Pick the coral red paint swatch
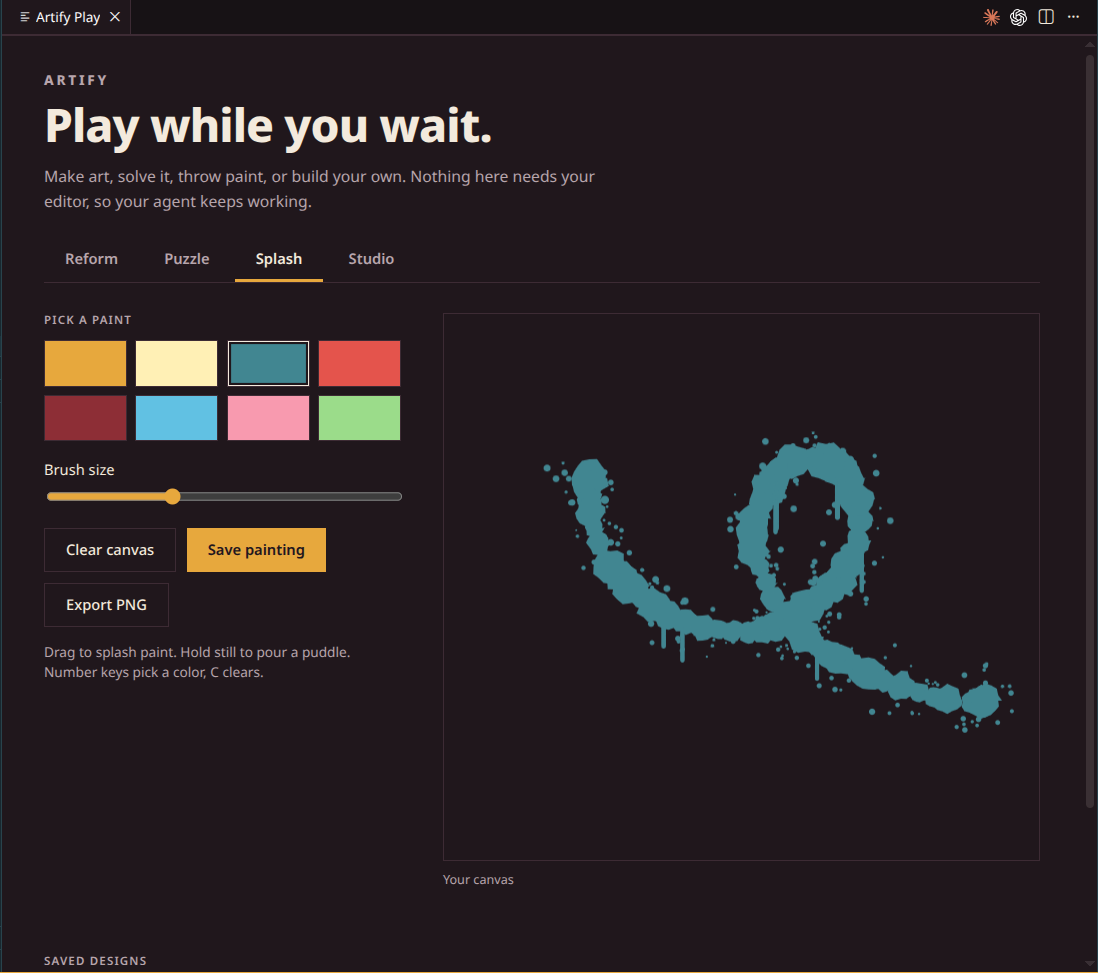This screenshot has width=1098, height=973. (359, 364)
